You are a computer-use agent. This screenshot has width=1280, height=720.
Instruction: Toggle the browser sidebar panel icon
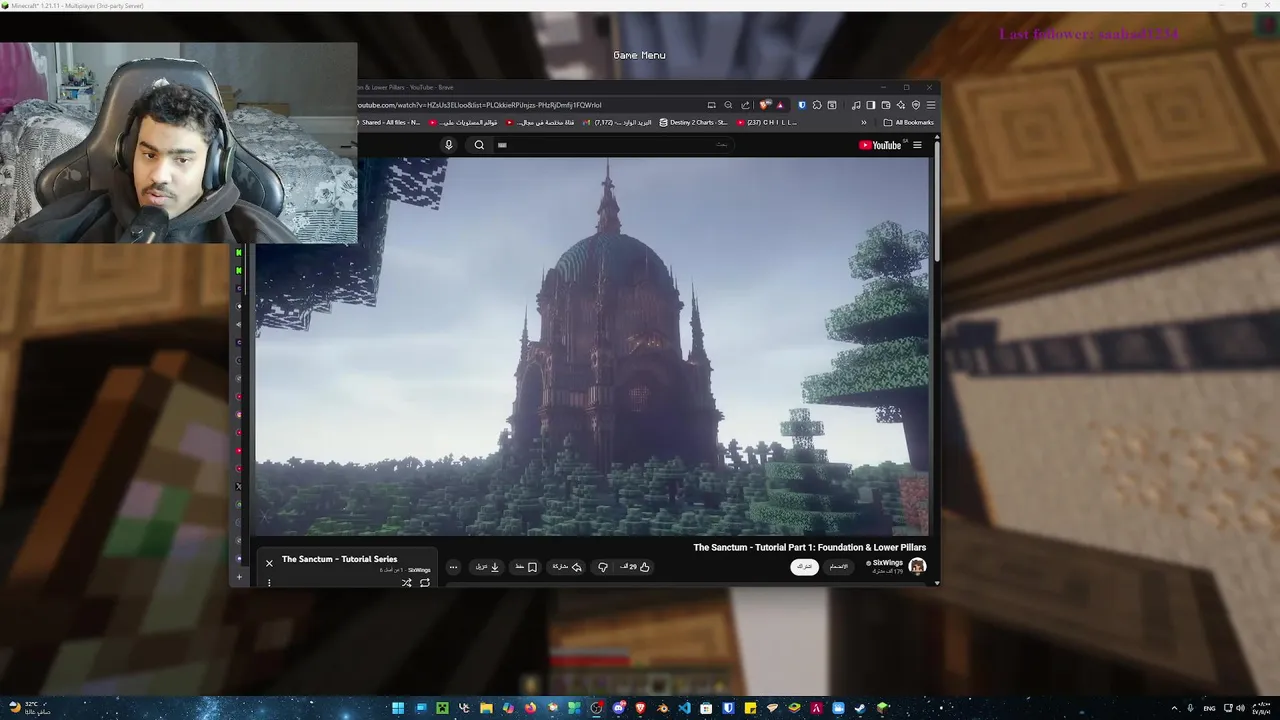[871, 105]
